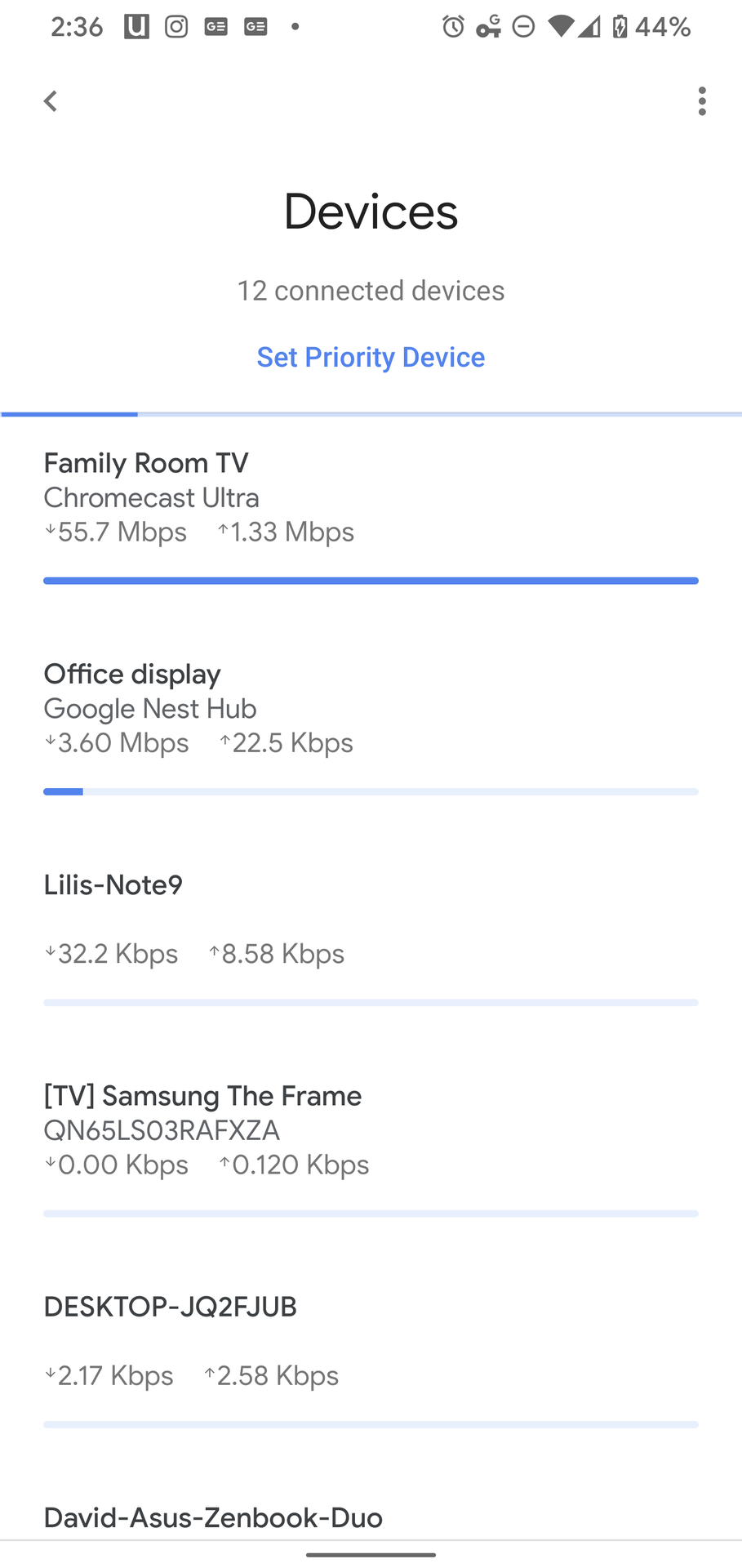Select David-Asus-Zenbook-Duo device

(x=213, y=1517)
